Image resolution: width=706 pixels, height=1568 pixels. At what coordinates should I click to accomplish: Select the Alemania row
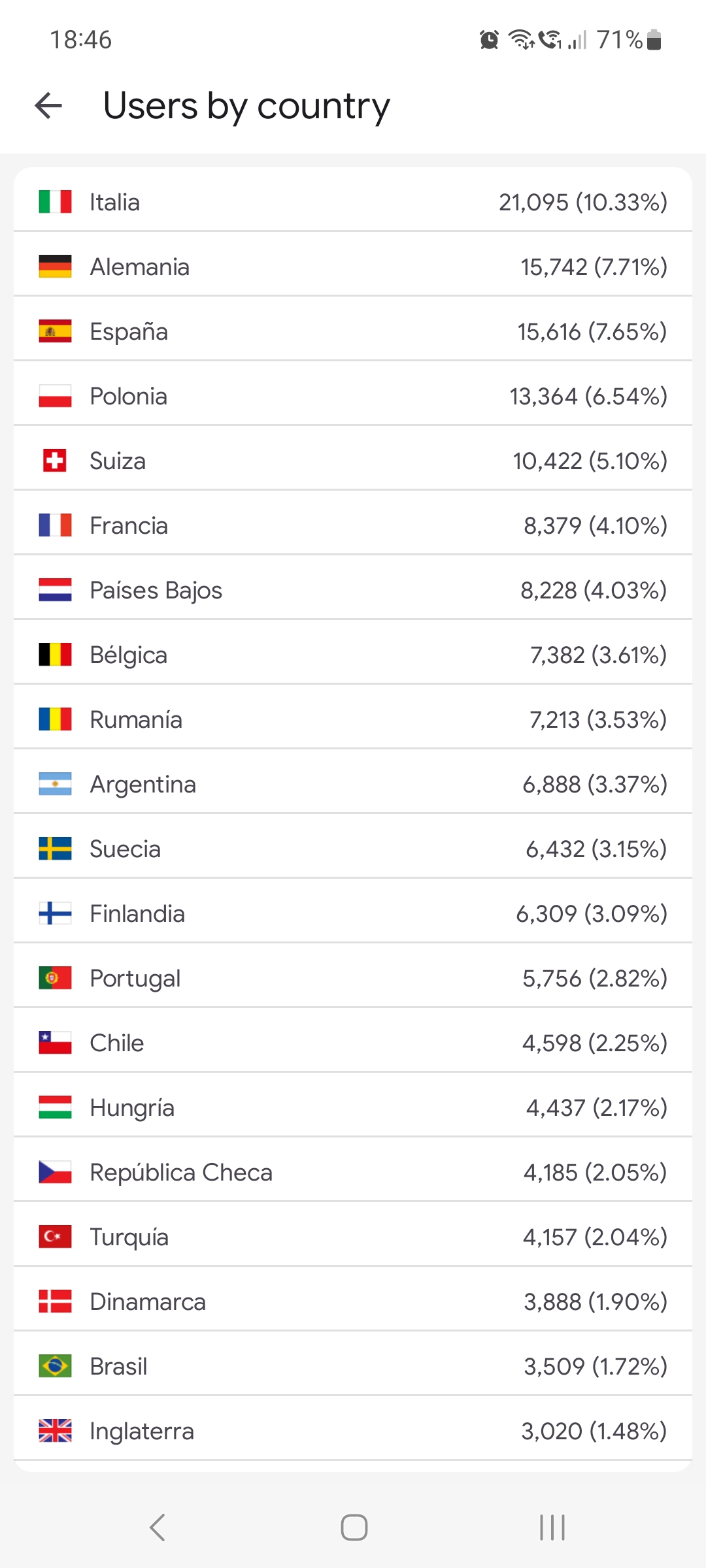point(353,267)
